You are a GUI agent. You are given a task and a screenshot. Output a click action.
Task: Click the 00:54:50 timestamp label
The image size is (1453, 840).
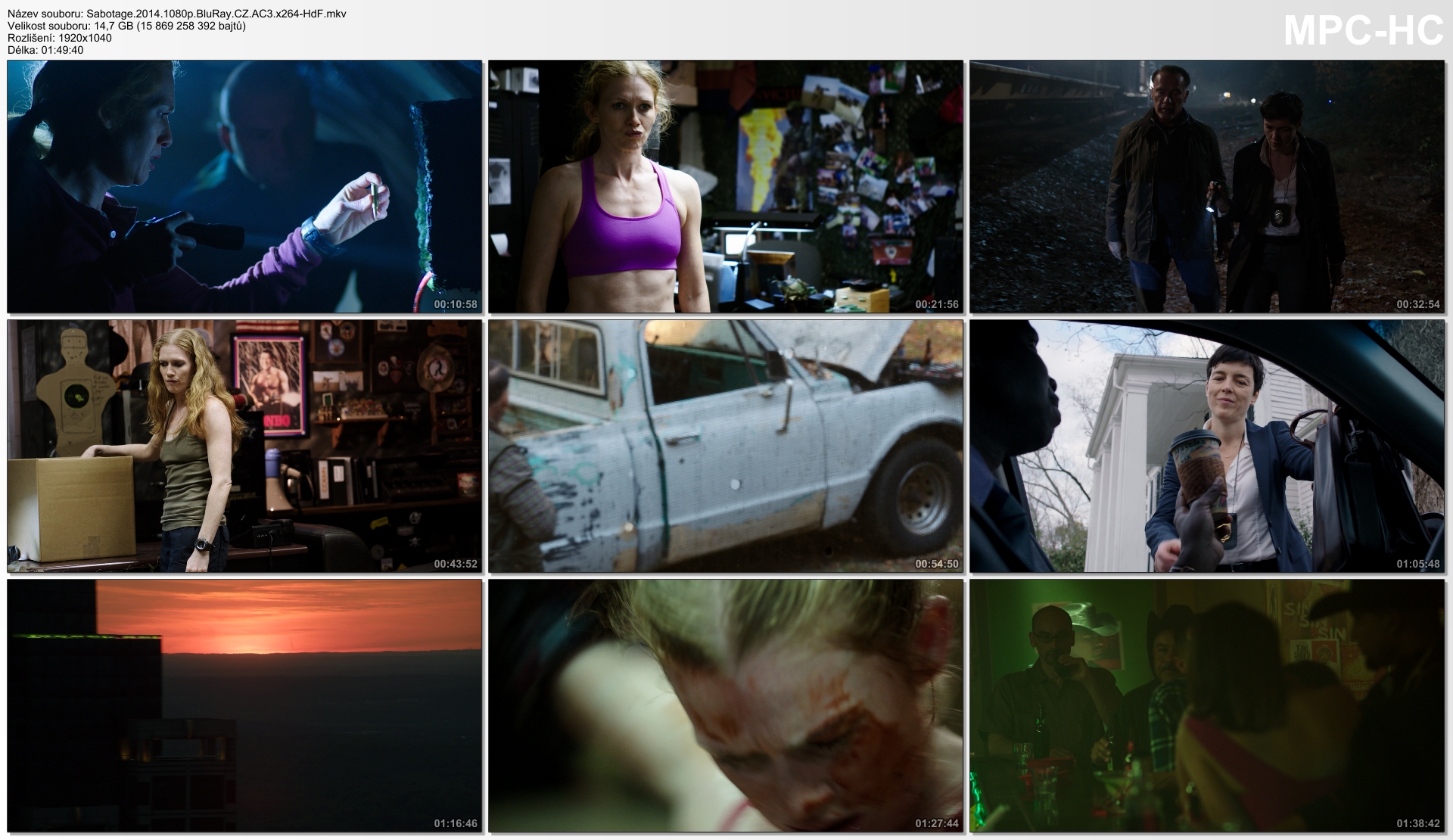[x=936, y=564]
